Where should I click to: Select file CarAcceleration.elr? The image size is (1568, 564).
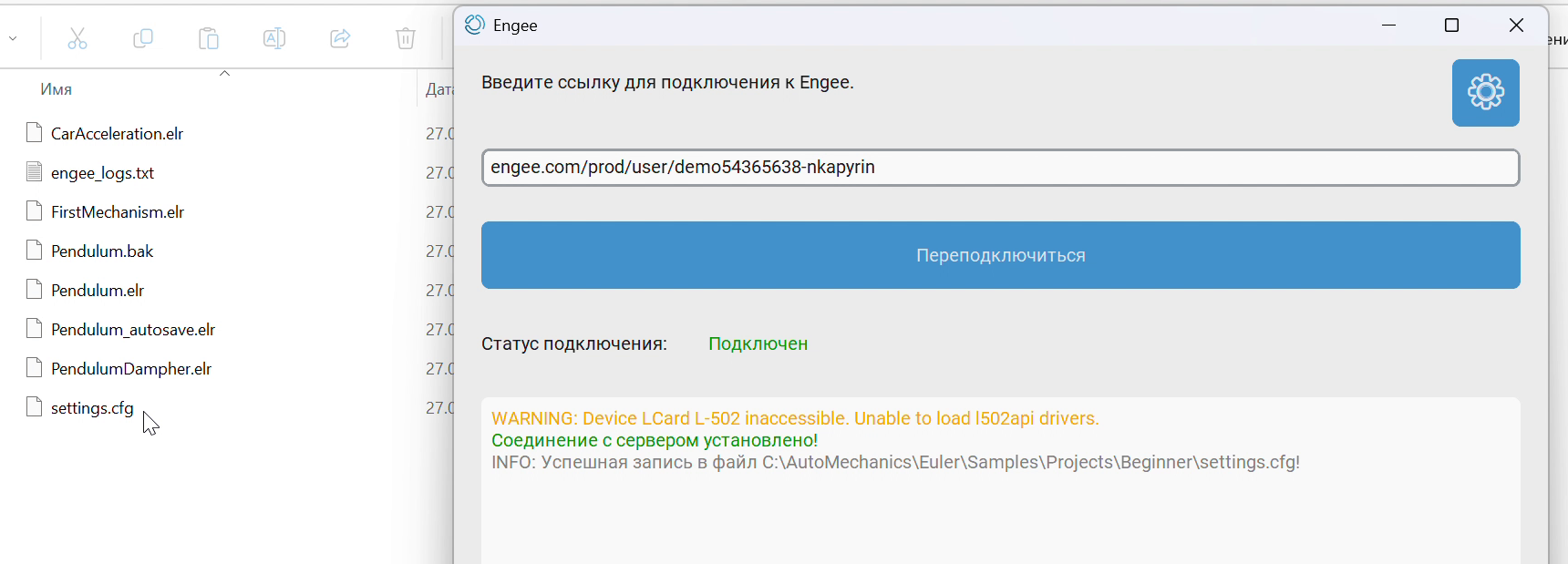[117, 134]
